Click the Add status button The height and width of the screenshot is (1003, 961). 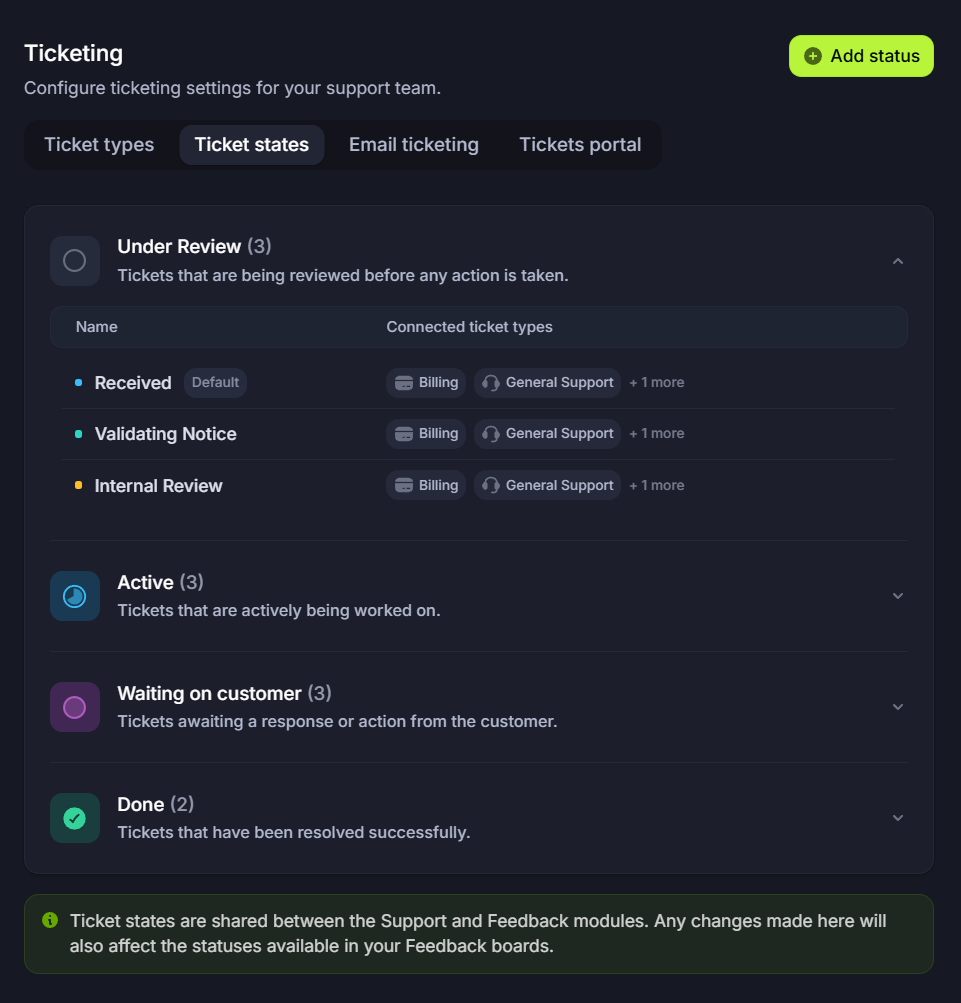(x=861, y=56)
